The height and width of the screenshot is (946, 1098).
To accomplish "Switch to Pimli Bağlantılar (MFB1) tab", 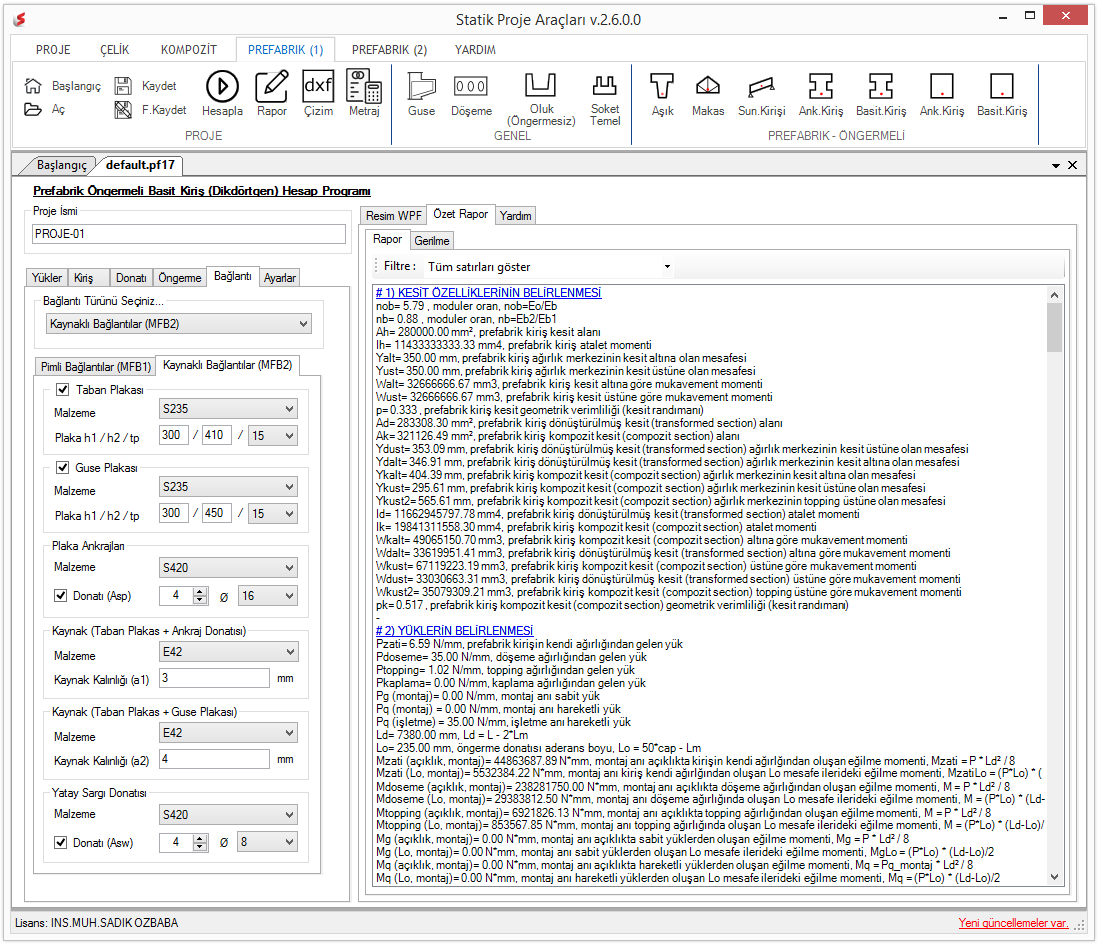I will [96, 366].
